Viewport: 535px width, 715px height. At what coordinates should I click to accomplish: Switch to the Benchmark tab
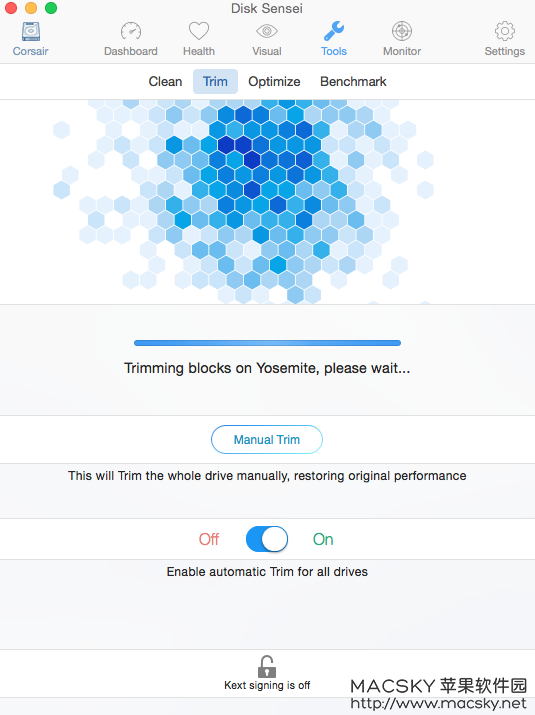(353, 82)
